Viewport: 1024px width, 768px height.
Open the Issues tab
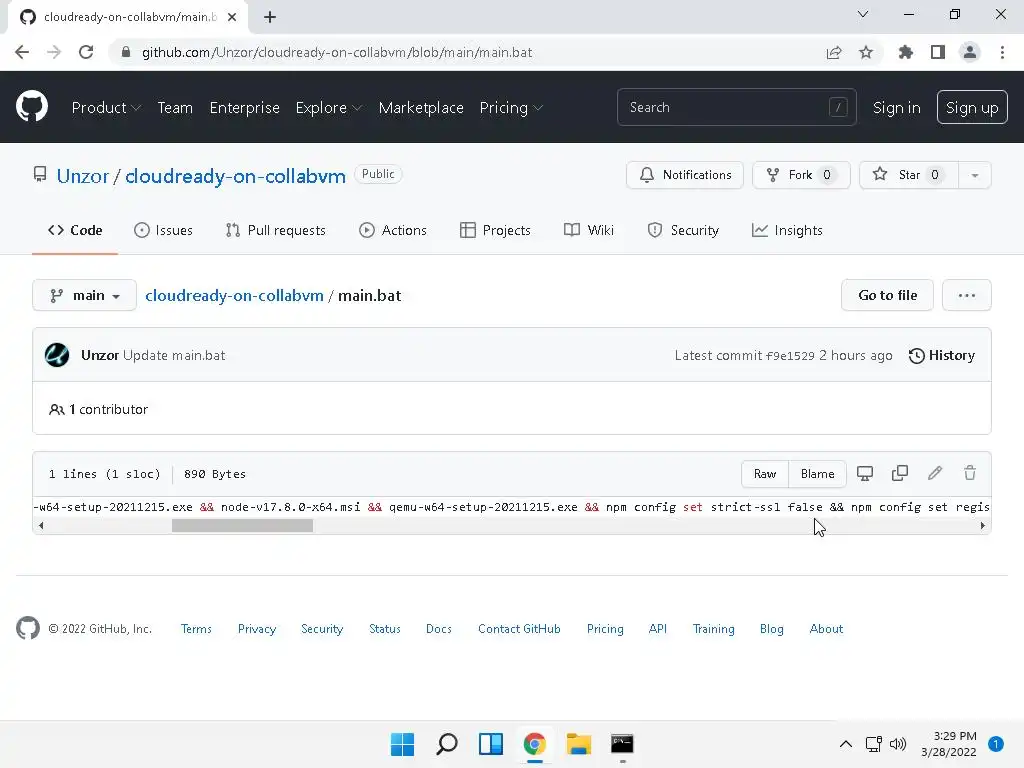(x=163, y=230)
